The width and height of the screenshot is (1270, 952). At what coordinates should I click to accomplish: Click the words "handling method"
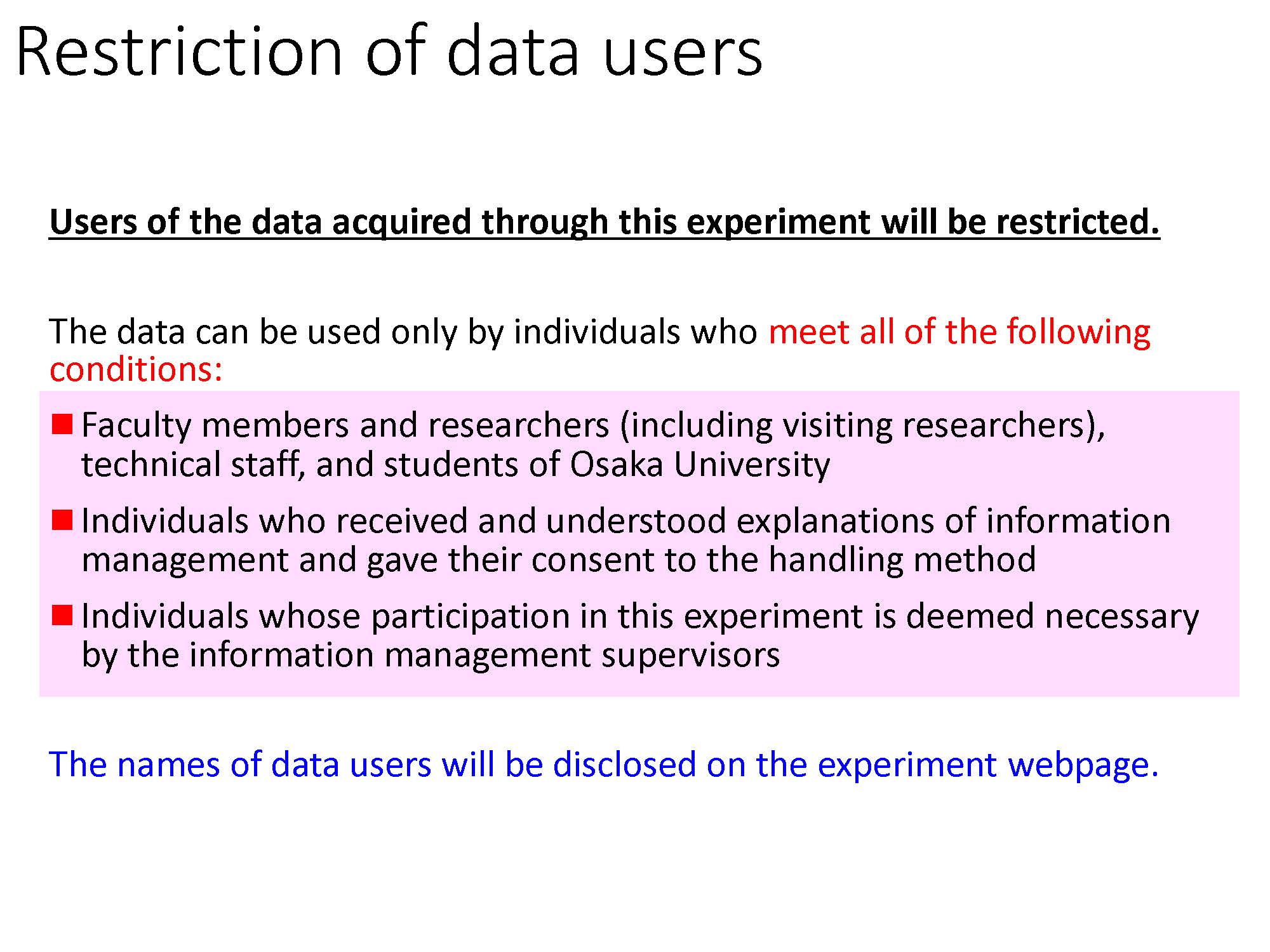point(902,560)
